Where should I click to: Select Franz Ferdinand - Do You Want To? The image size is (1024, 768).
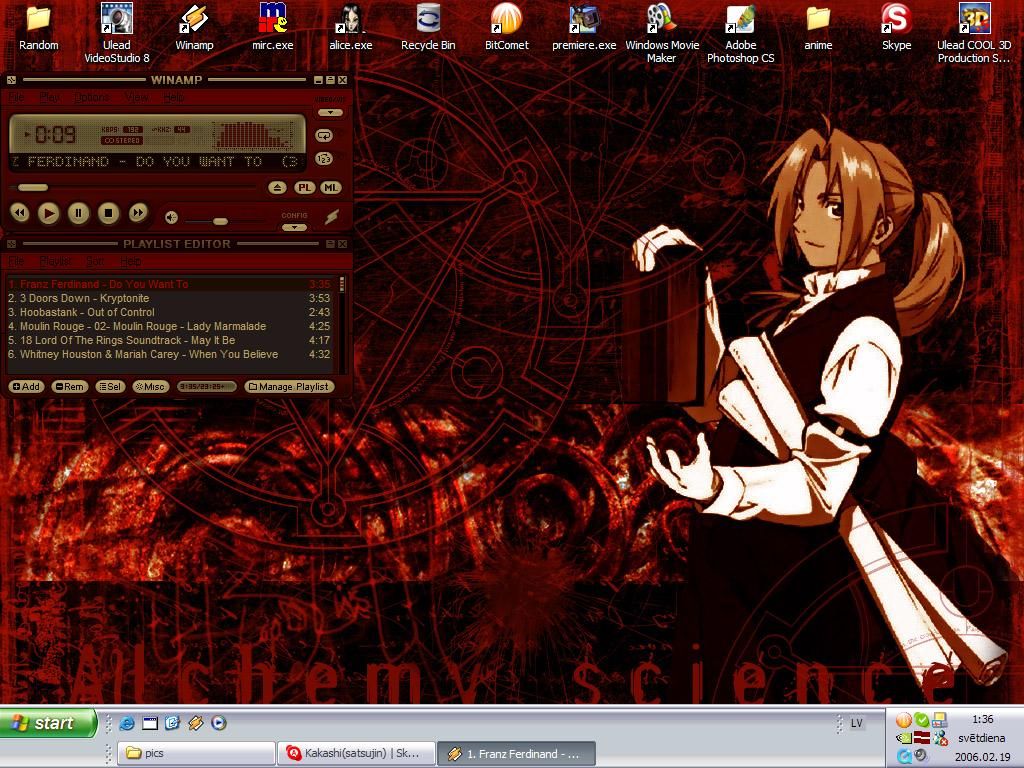[x=169, y=284]
